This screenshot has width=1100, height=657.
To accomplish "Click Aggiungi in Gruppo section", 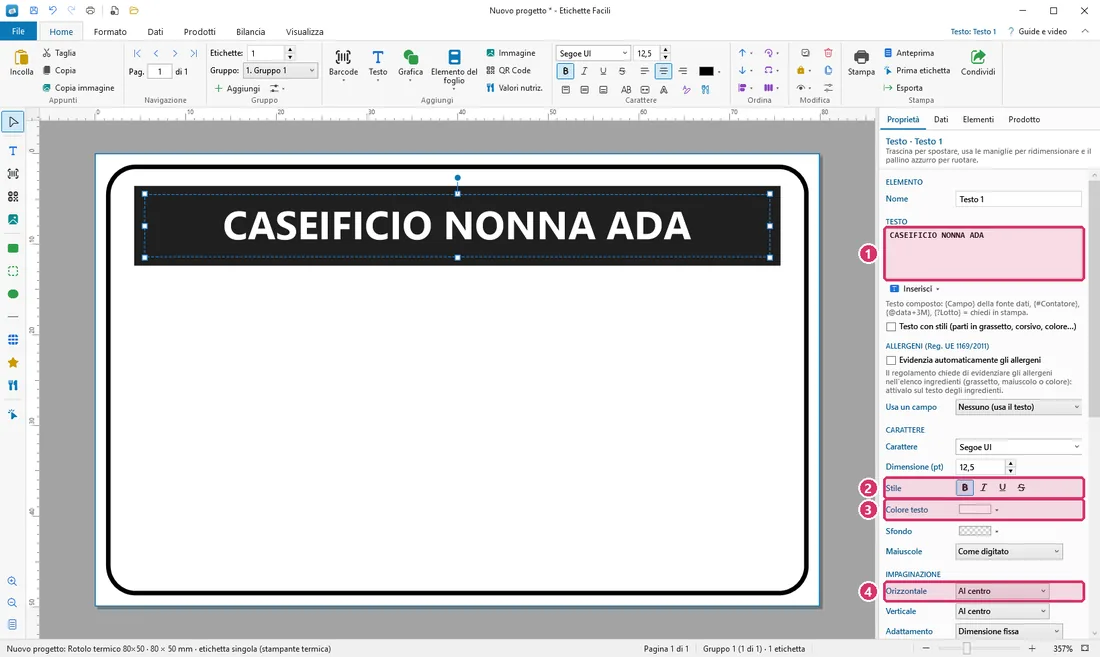I will click(237, 88).
